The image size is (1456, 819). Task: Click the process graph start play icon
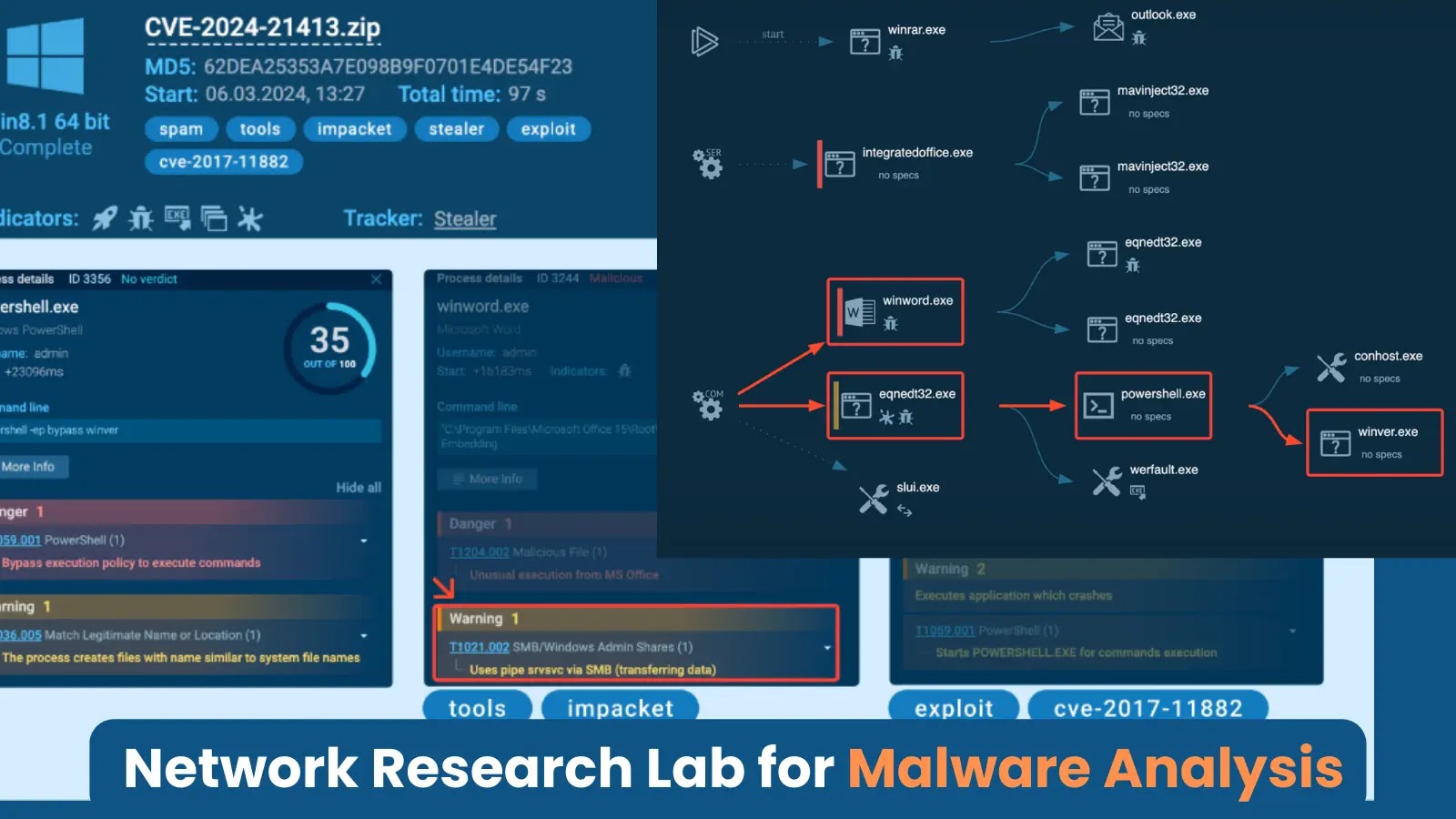(x=704, y=41)
